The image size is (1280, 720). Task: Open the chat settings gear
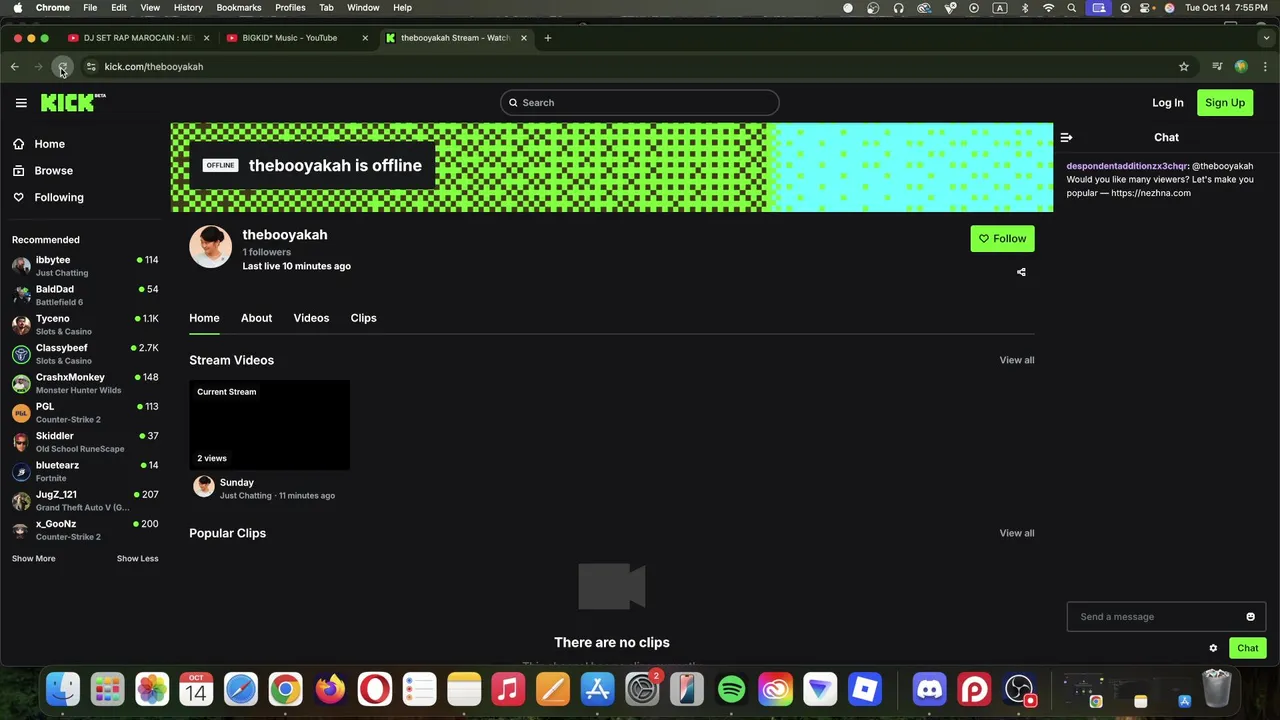click(1213, 648)
